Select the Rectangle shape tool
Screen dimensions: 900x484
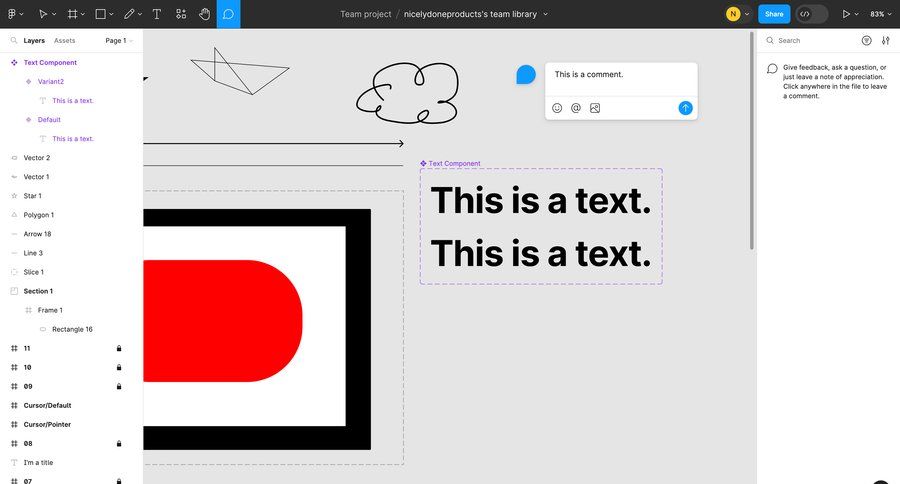100,14
